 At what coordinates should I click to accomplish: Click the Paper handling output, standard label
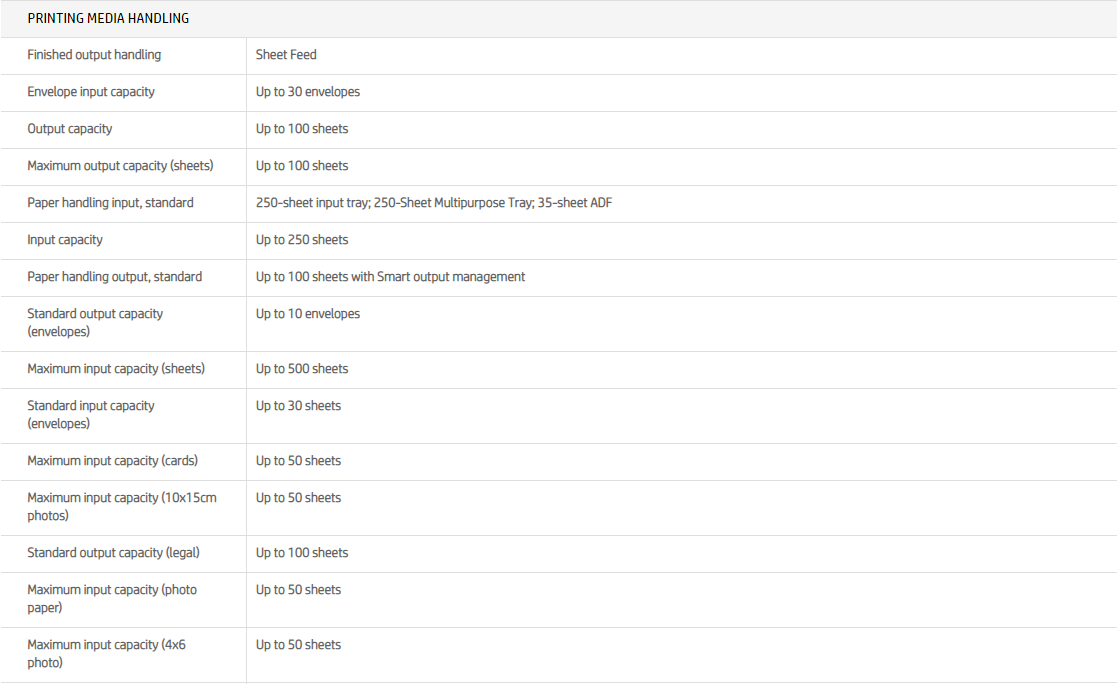(x=114, y=277)
